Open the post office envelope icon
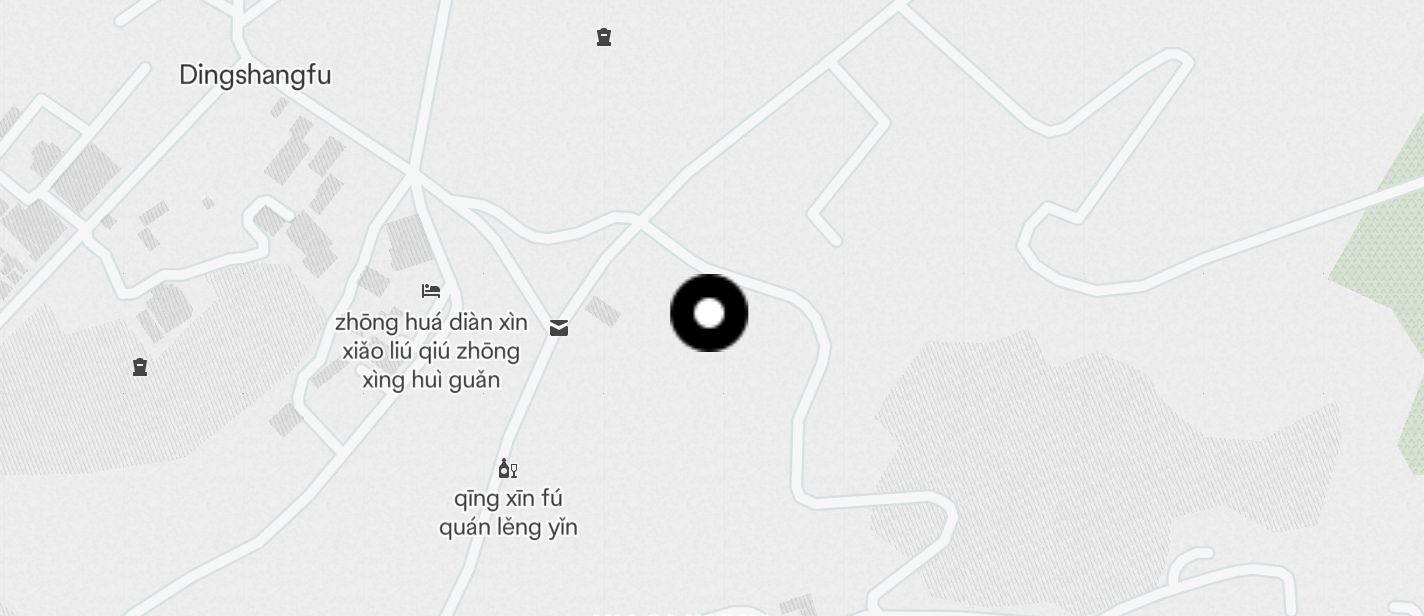1424x616 pixels. 559,328
